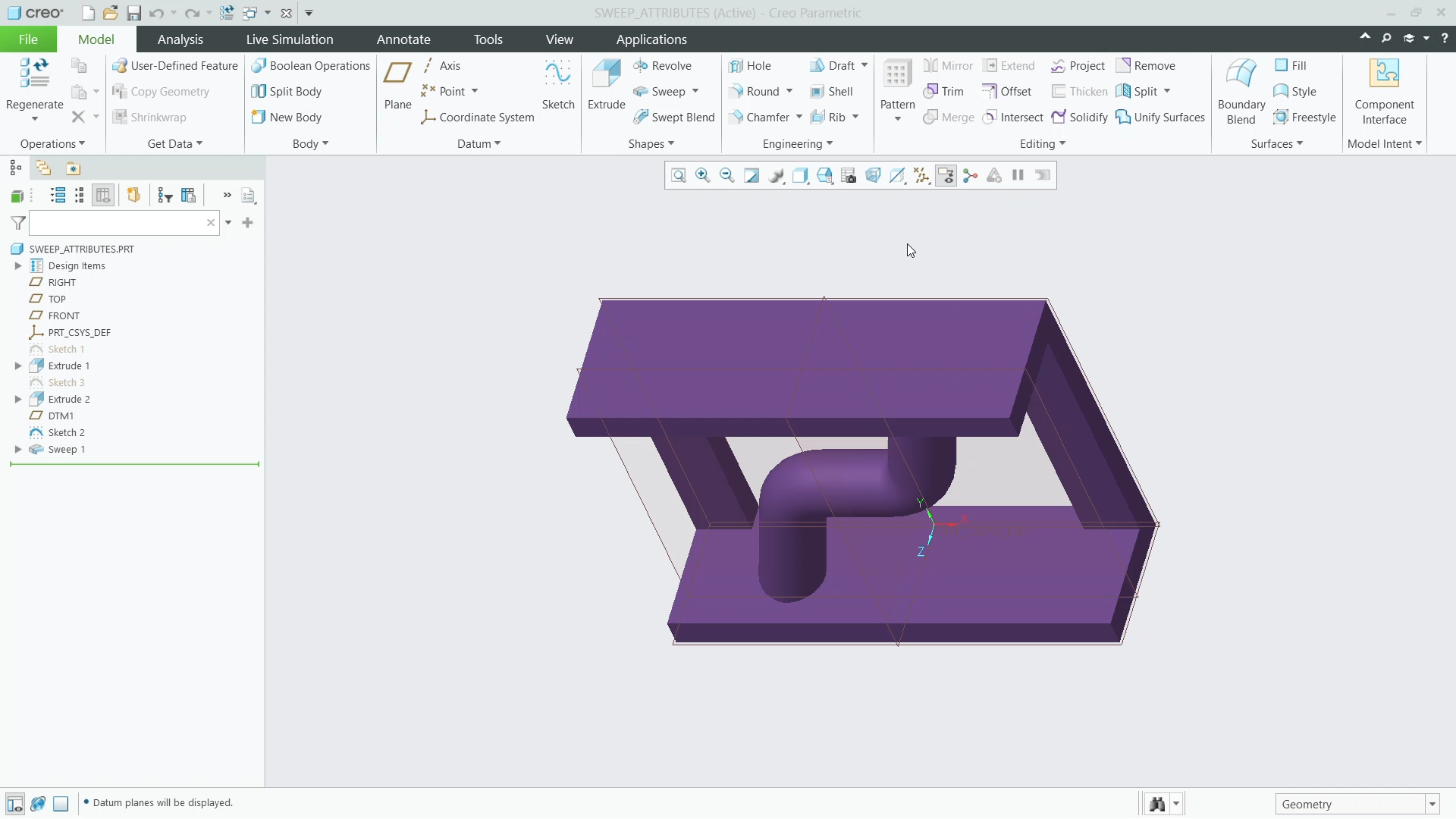Image resolution: width=1456 pixels, height=819 pixels.
Task: Zoom out using view toolbar
Action: (x=727, y=175)
